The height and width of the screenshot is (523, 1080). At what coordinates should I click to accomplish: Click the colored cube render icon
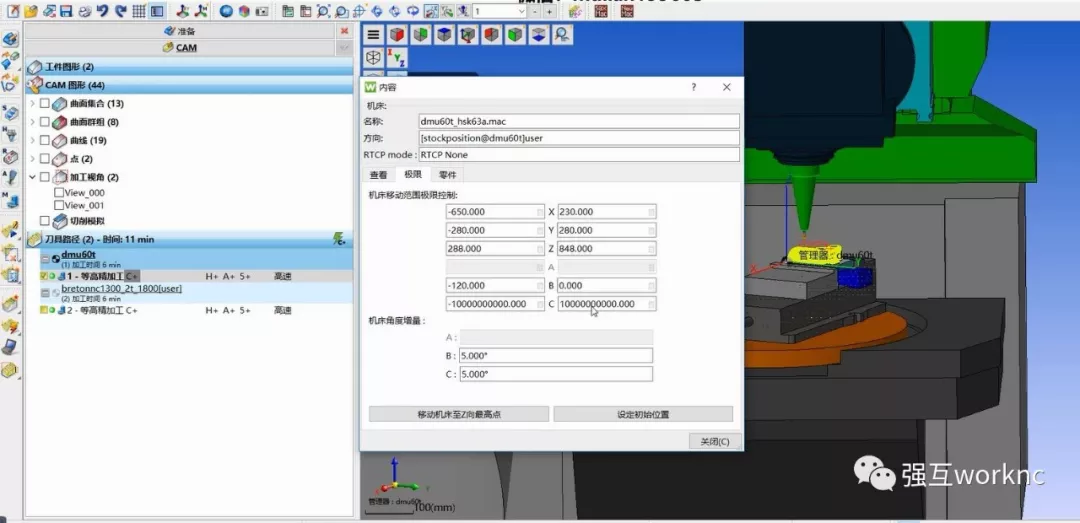244,11
